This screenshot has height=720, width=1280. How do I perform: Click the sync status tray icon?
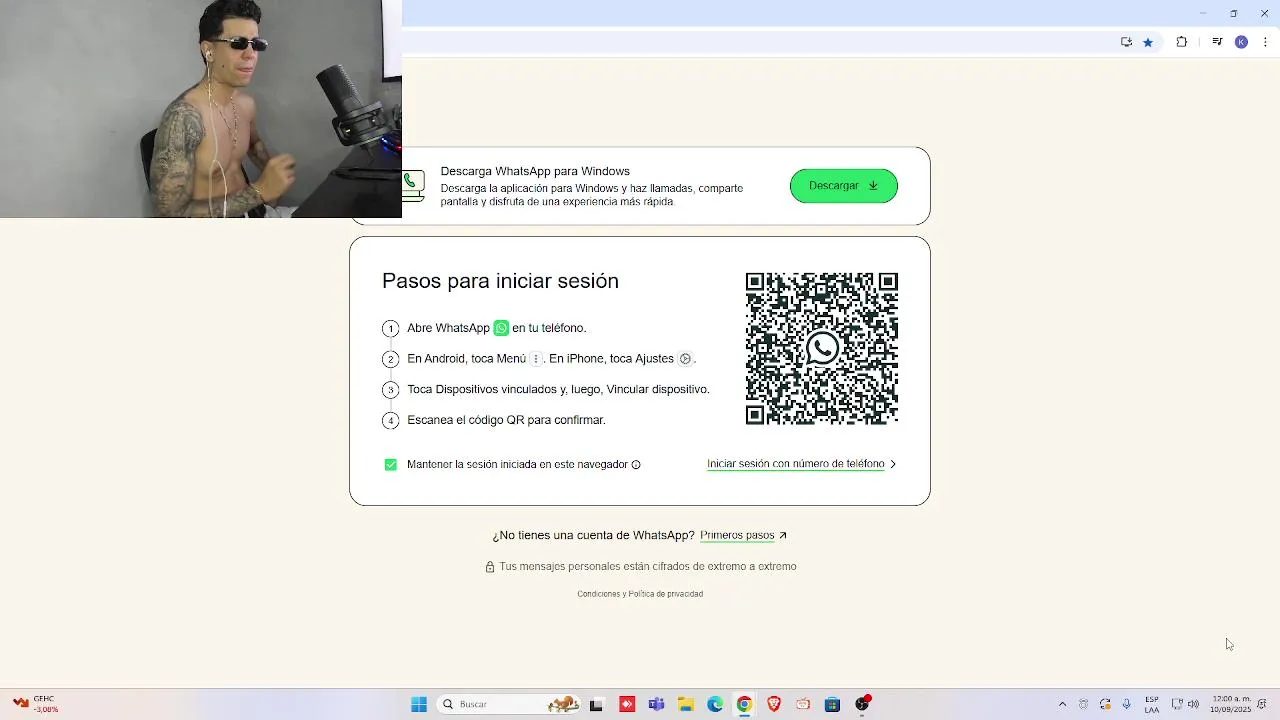[x=1105, y=704]
